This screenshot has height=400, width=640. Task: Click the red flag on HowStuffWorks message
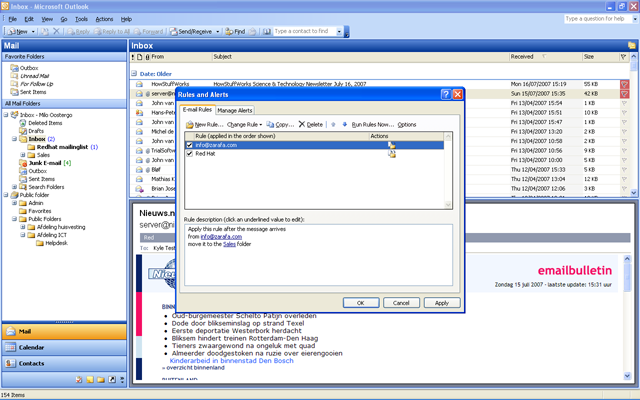coord(624,84)
